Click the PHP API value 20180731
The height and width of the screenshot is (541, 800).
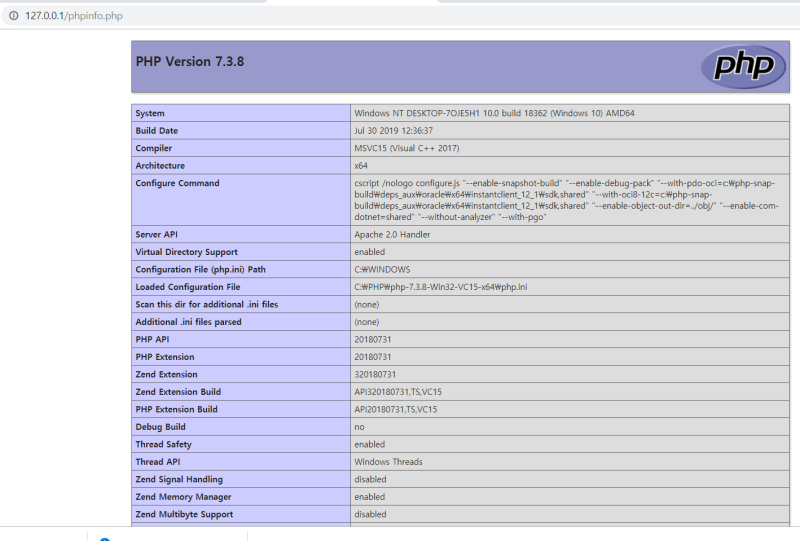(374, 340)
